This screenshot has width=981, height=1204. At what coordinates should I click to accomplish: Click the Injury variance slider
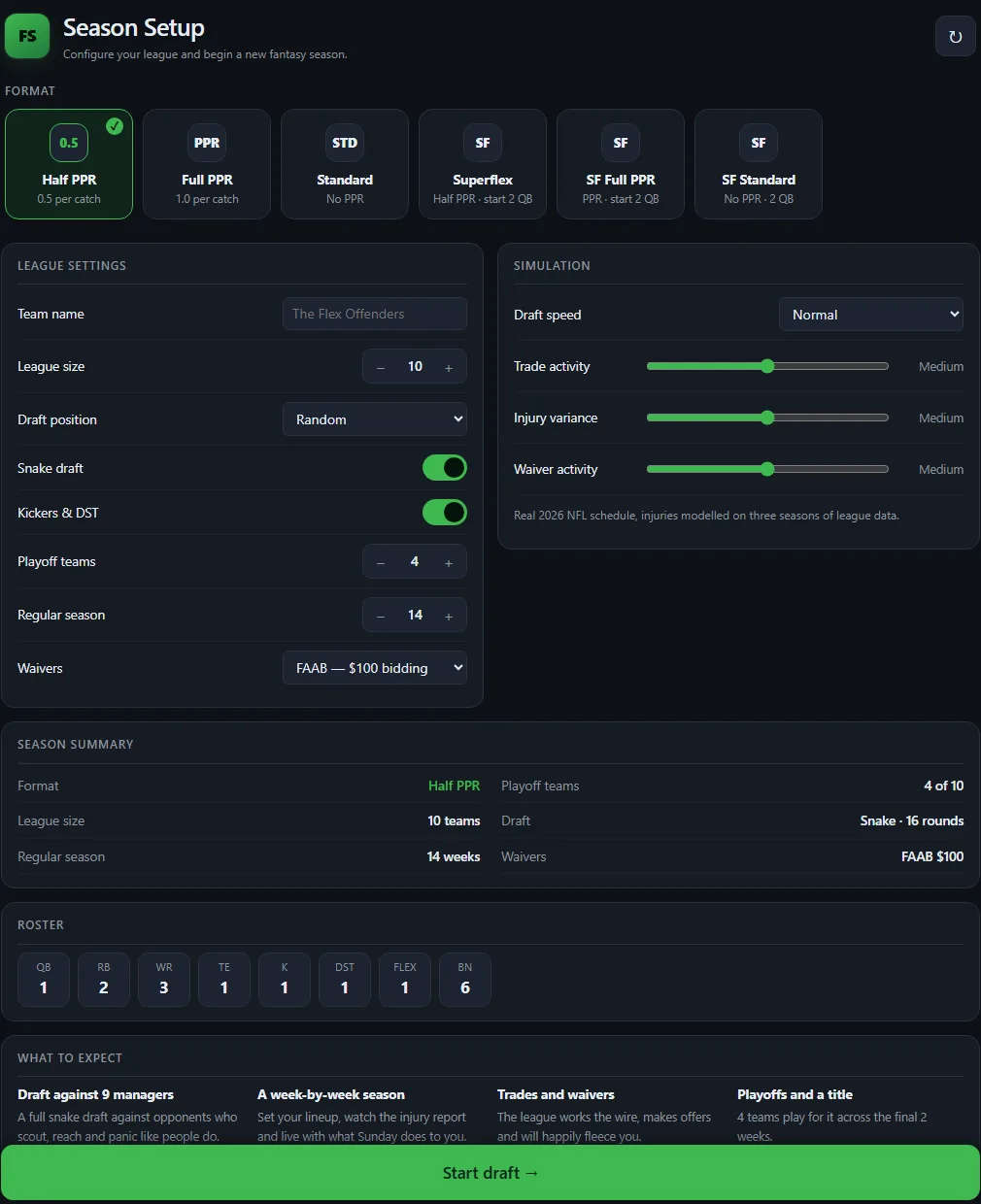click(x=767, y=418)
